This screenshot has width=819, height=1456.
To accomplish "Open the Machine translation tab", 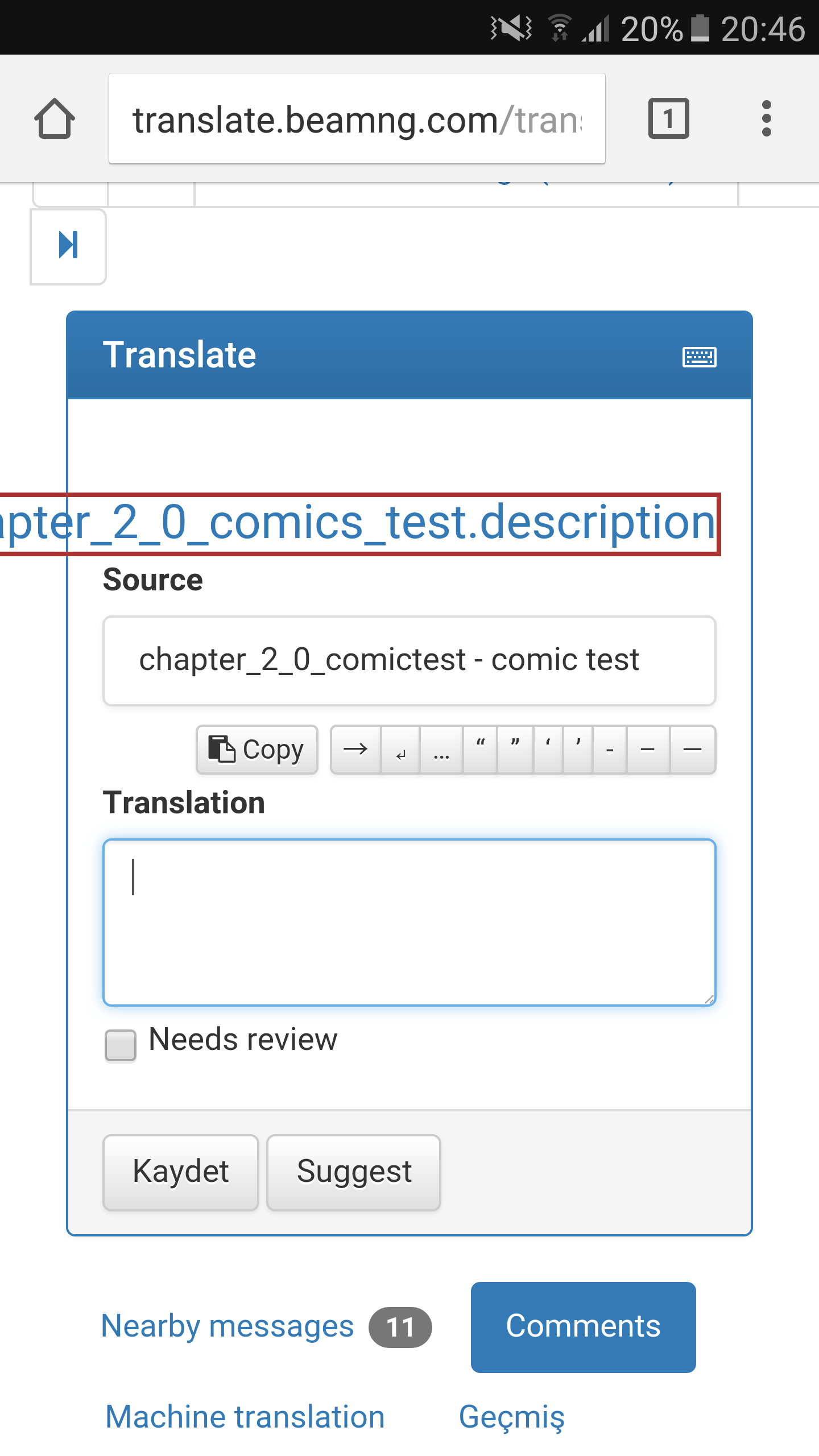I will pyautogui.click(x=245, y=1416).
